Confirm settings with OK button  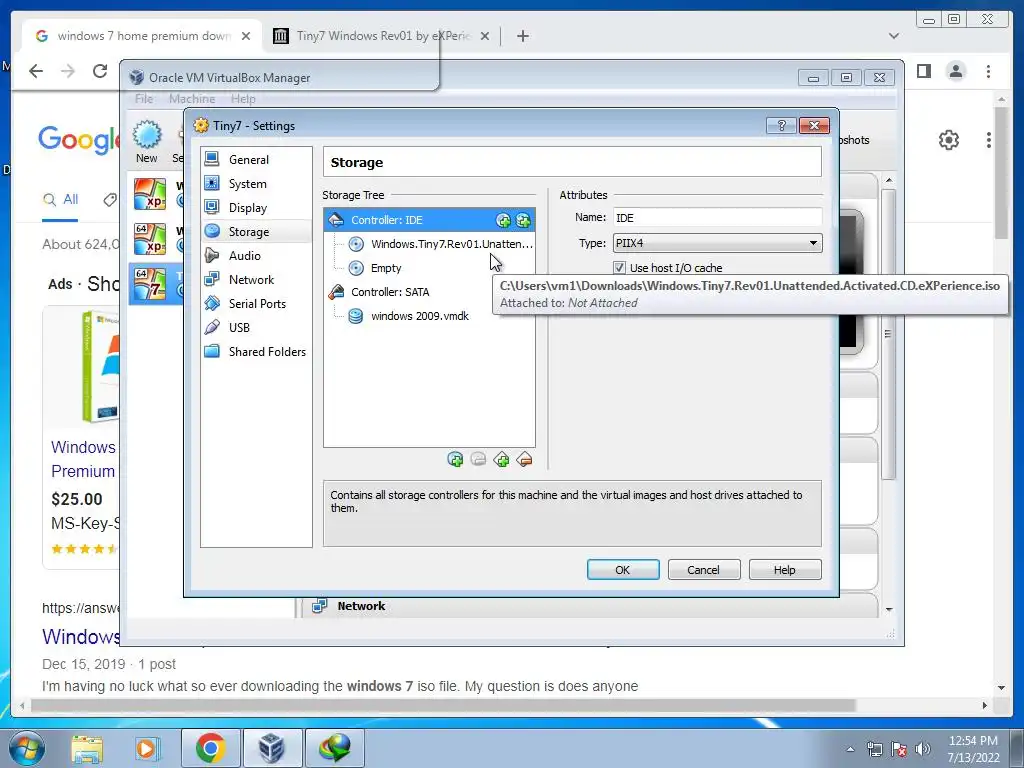click(623, 569)
